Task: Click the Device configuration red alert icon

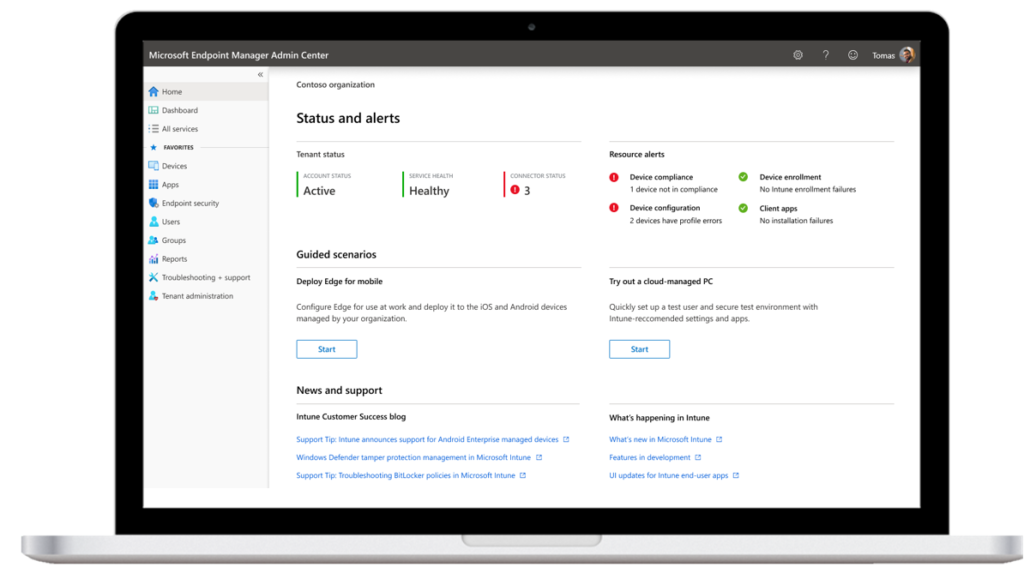Action: coord(614,208)
